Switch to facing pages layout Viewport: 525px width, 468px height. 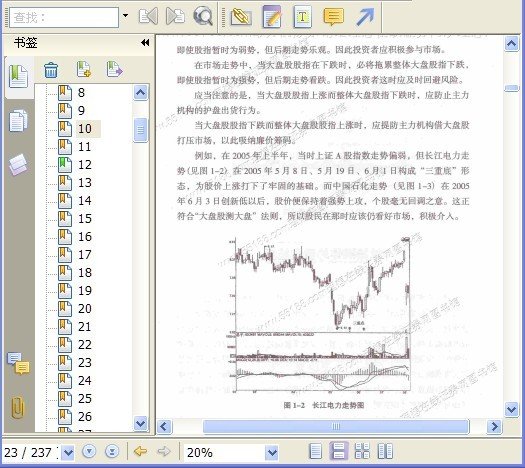tap(385, 451)
